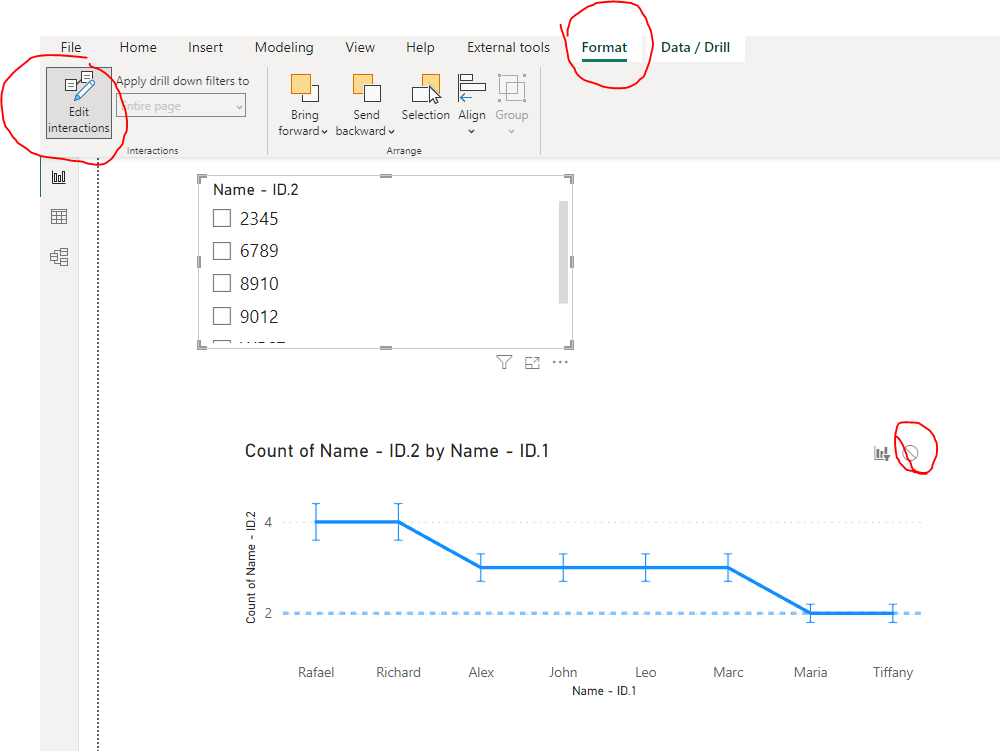
Task: Click the x-axis title Name - ID.1
Action: (604, 690)
